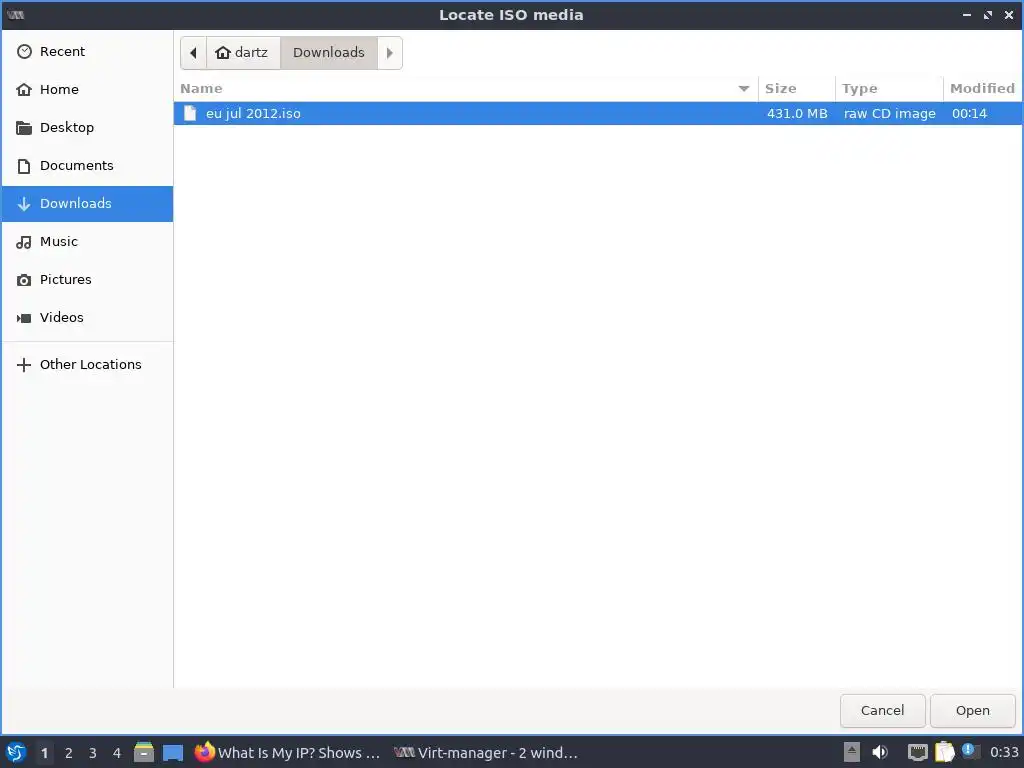Switch to the Firefox What Is My IP window

pyautogui.click(x=287, y=753)
